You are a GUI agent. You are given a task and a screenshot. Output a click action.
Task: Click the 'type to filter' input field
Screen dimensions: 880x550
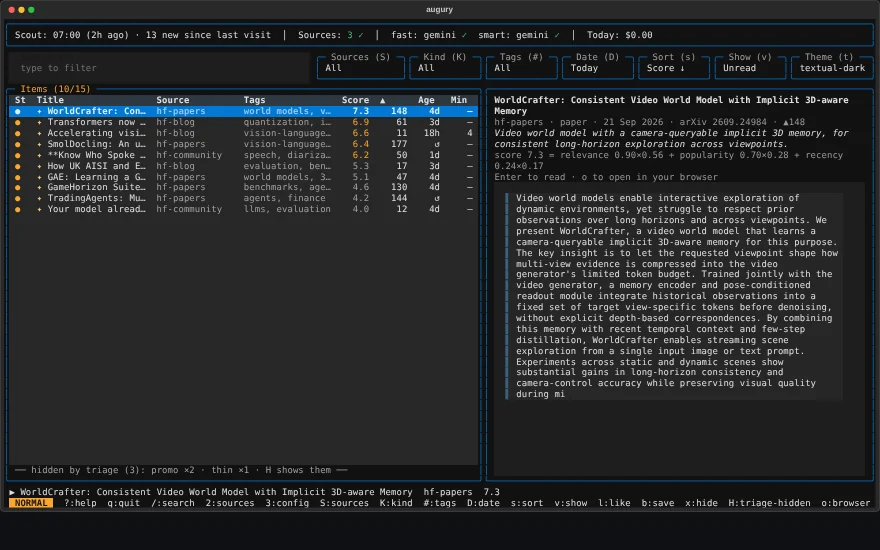(x=159, y=68)
